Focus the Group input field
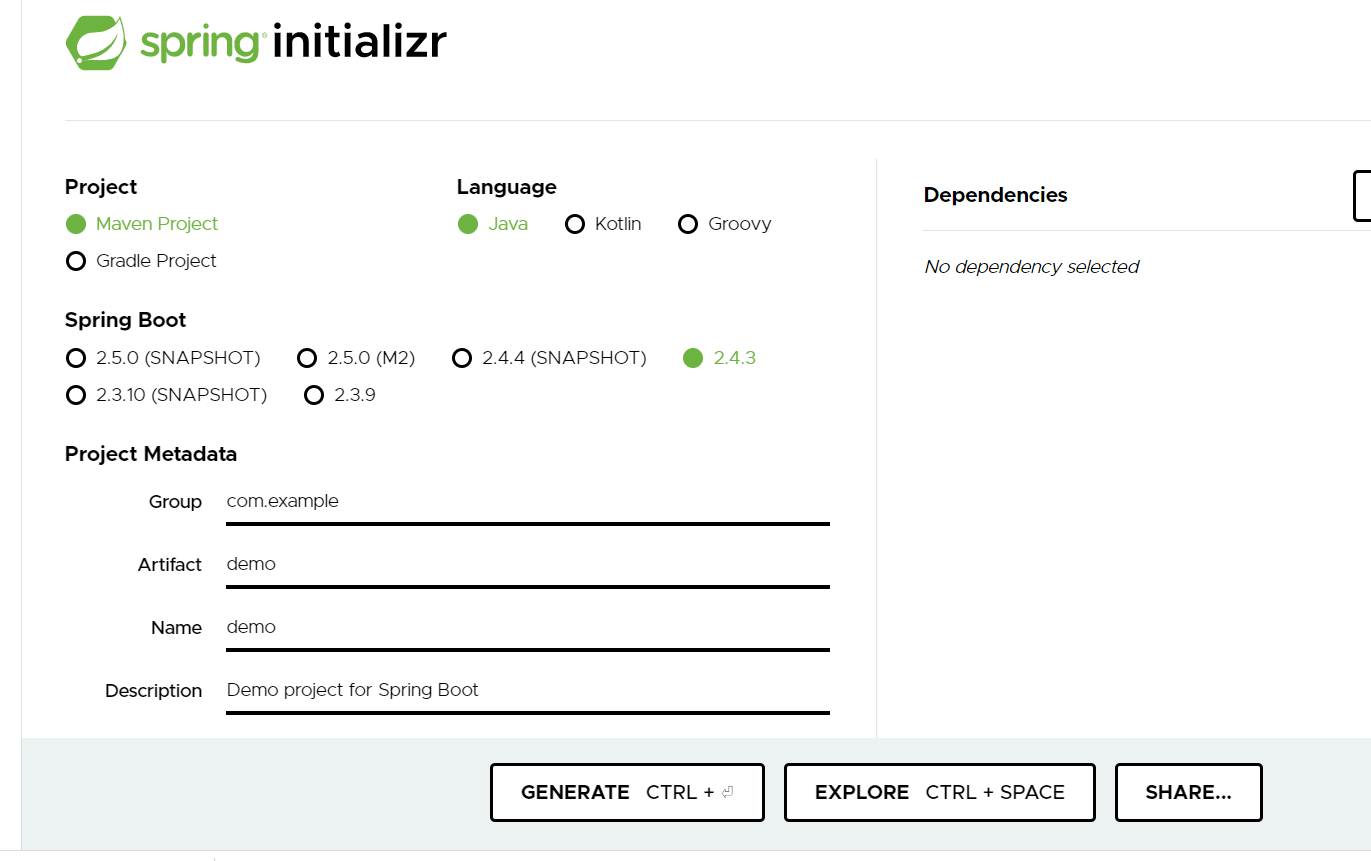 [528, 502]
